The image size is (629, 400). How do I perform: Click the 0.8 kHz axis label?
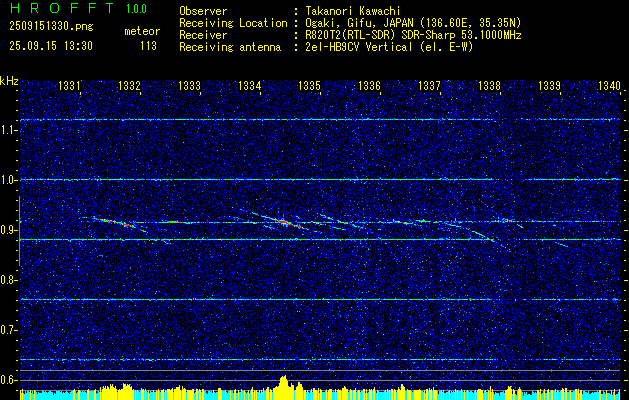click(x=7, y=280)
